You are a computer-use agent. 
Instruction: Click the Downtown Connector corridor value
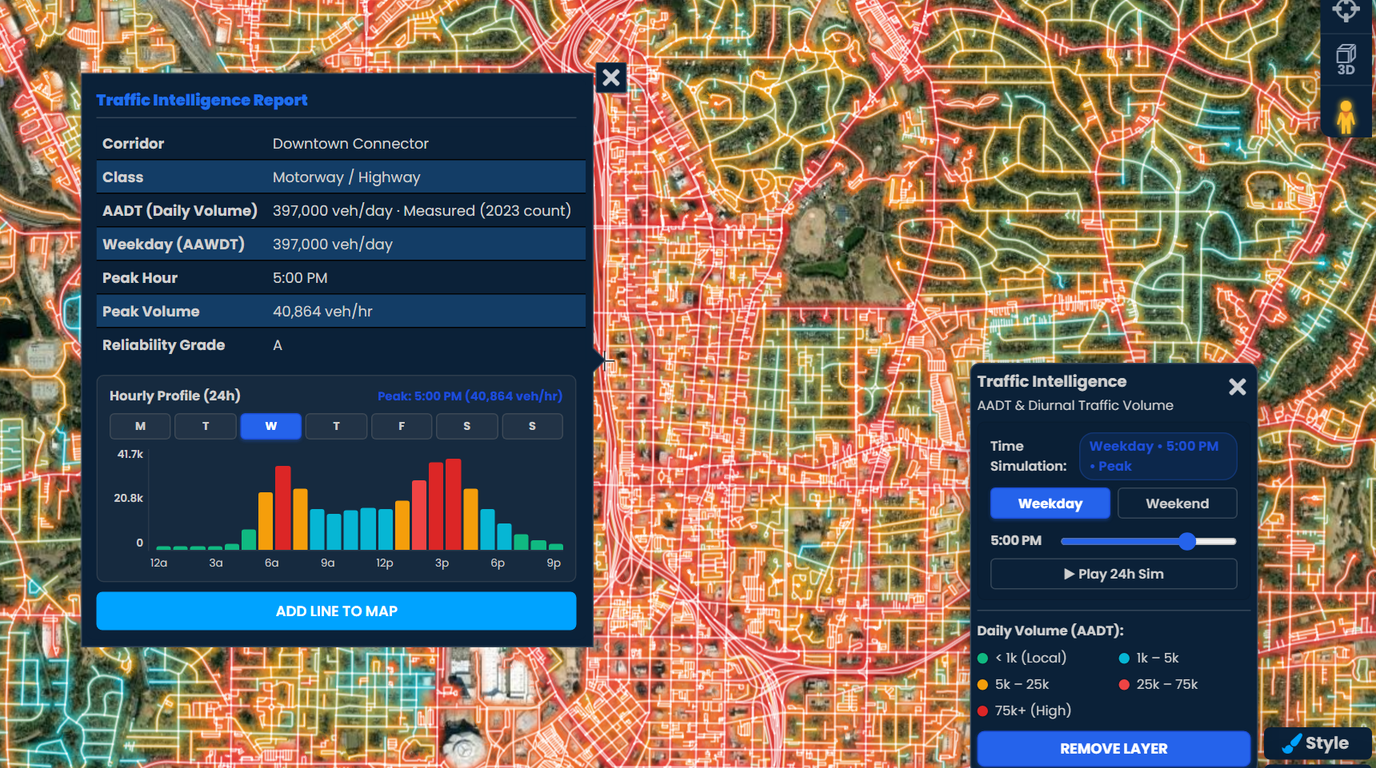point(350,144)
